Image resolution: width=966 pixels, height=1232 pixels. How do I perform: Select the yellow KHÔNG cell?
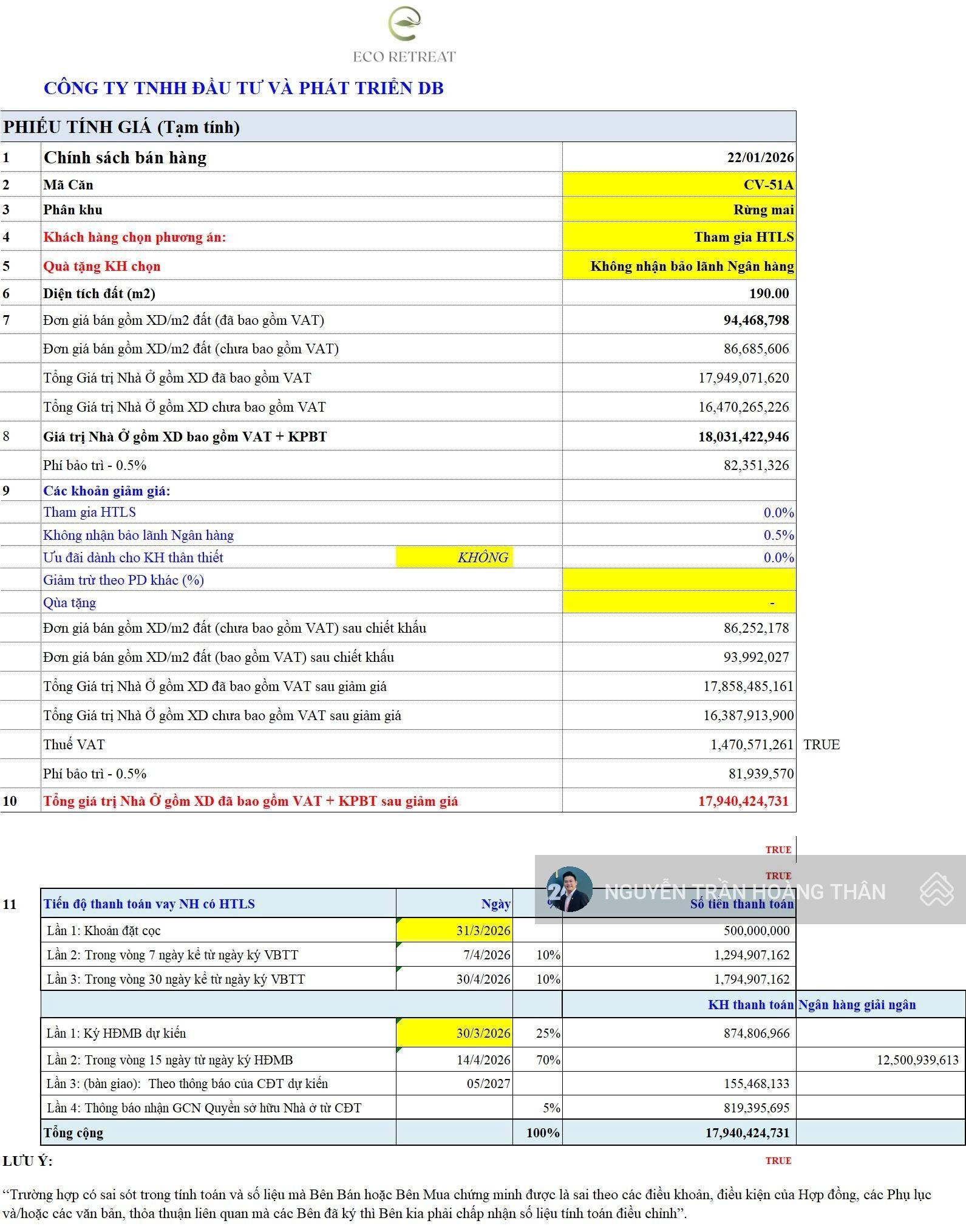454,557
